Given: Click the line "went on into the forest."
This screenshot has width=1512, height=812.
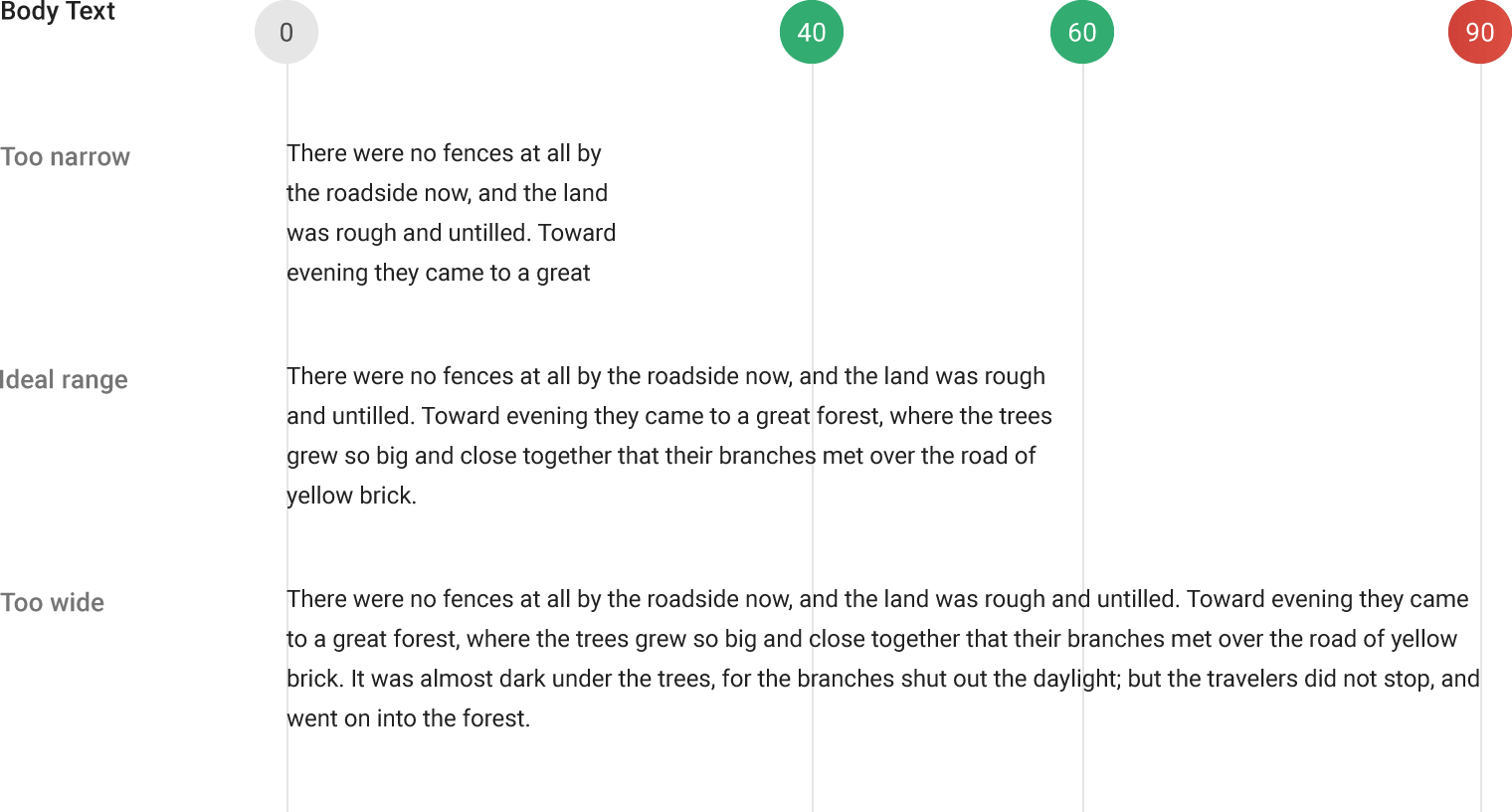Looking at the screenshot, I should click(408, 718).
